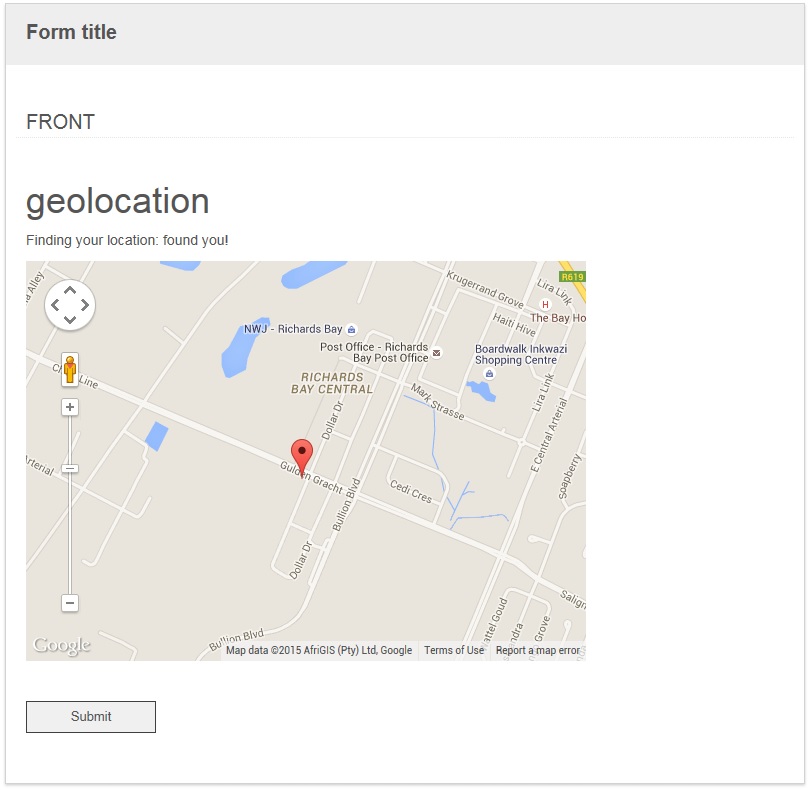The width and height of the screenshot is (808, 790).
Task: Click the Google logo on map
Action: [x=62, y=646]
